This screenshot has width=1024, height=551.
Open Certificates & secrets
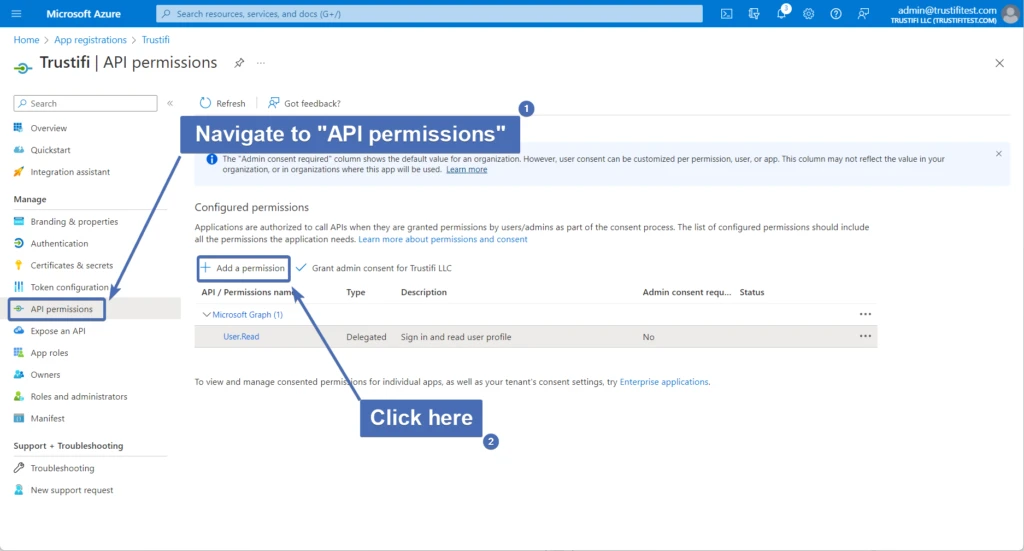pos(71,265)
